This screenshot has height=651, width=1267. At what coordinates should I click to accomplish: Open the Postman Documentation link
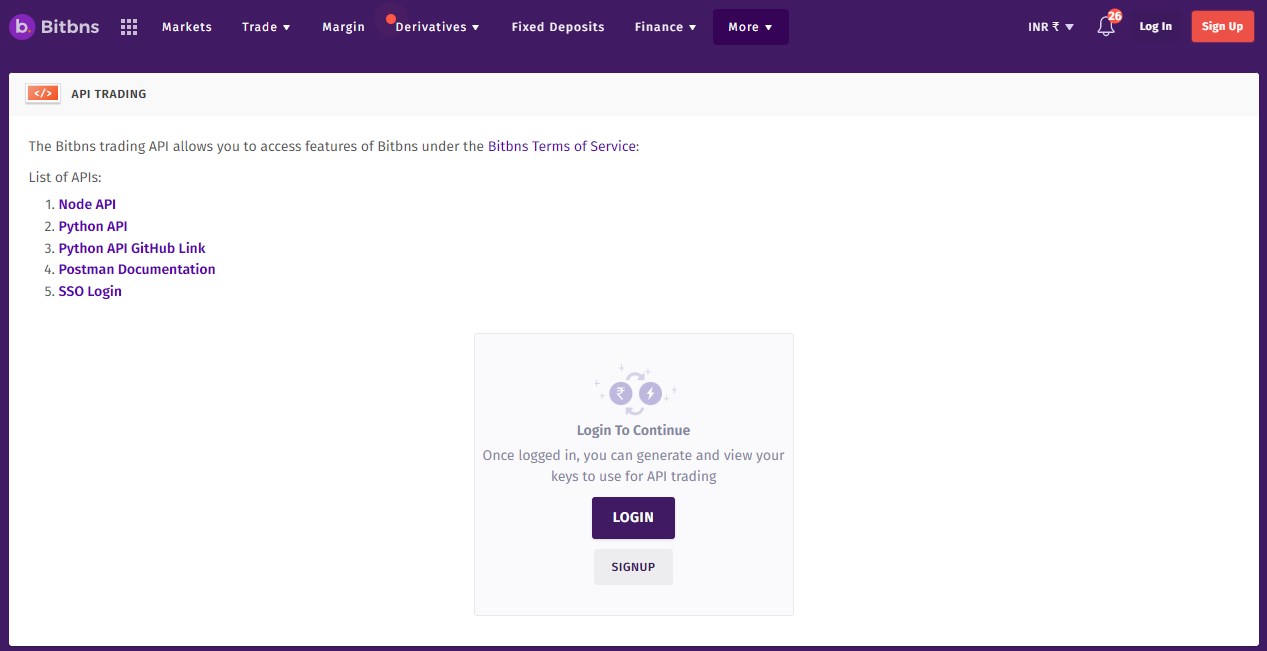(x=137, y=269)
